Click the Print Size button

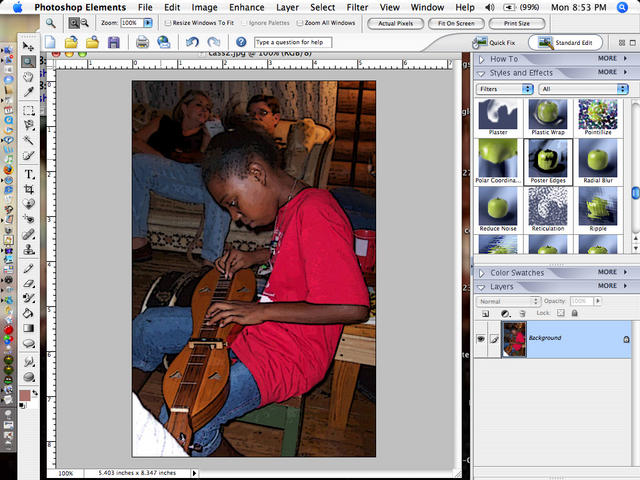tap(517, 24)
